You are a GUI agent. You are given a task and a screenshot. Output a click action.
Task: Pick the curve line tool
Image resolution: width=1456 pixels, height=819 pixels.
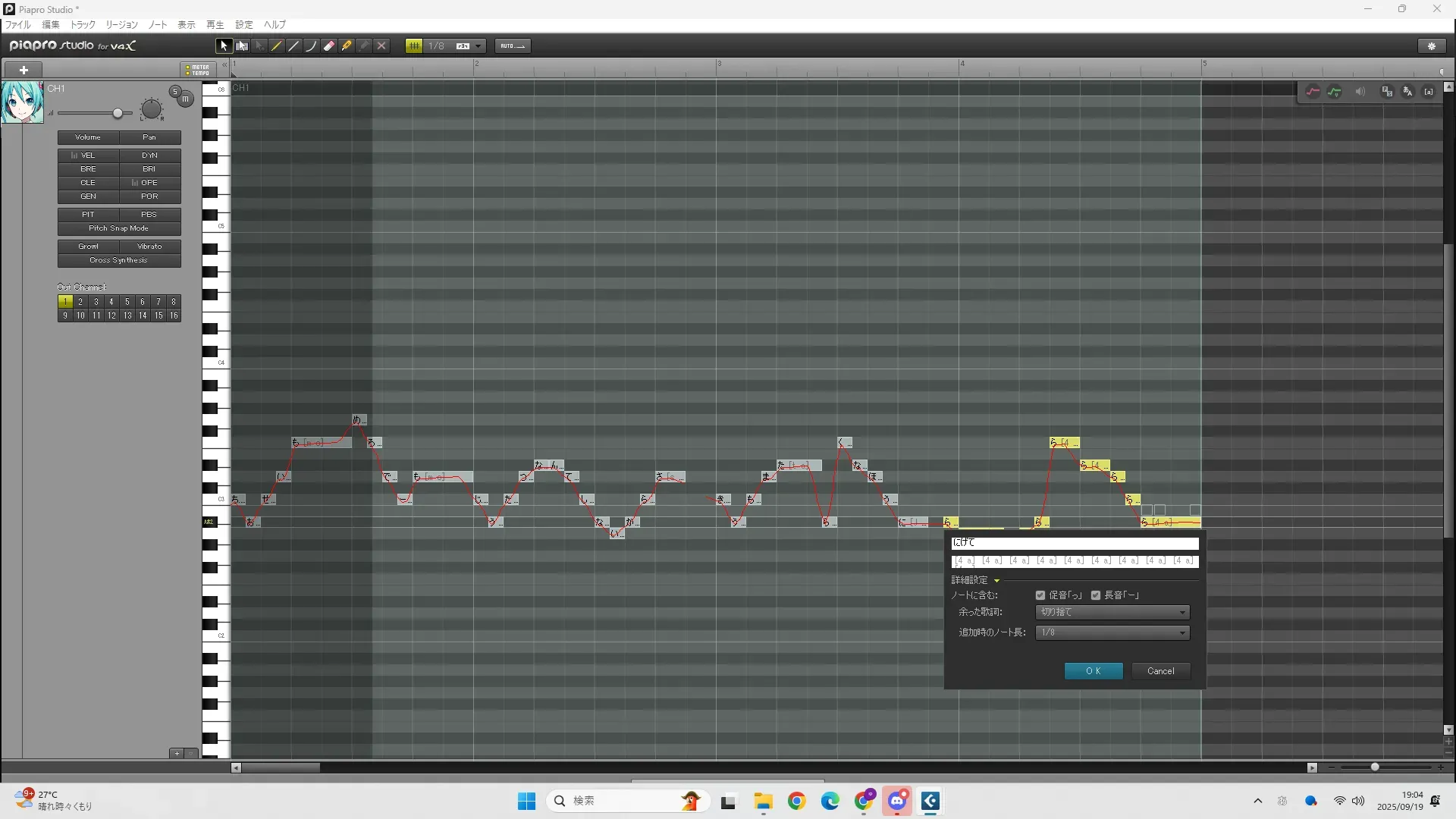click(311, 46)
